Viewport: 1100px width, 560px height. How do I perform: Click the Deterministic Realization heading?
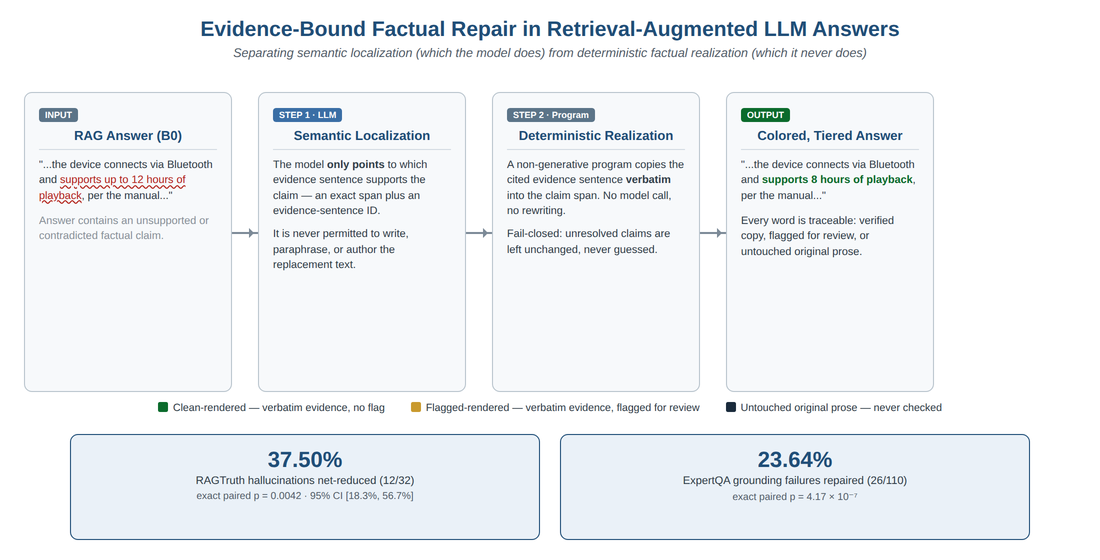coord(596,135)
